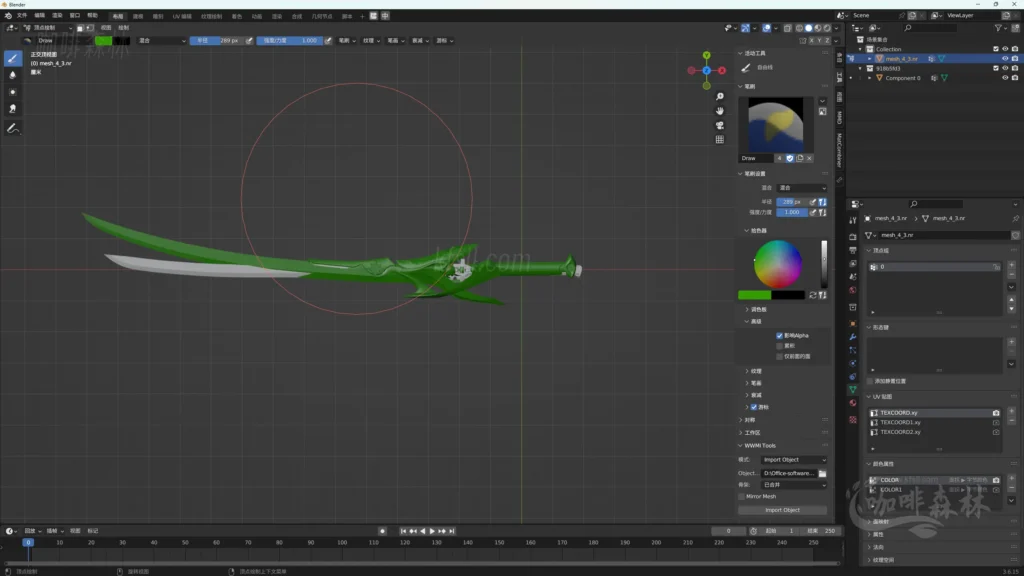This screenshot has width=1024, height=576.
Task: Open the 混合 blend mode dropdown in header
Action: (161, 41)
